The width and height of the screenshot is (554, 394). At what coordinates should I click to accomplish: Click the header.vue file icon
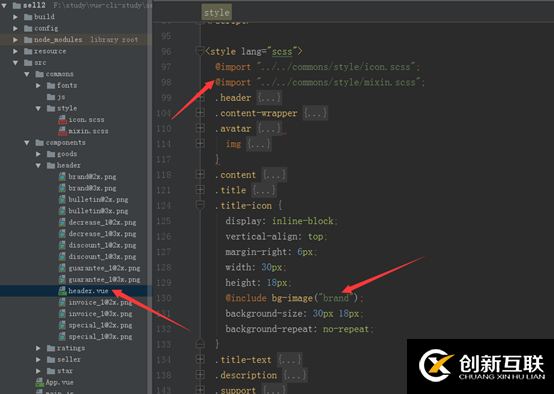[x=62, y=291]
